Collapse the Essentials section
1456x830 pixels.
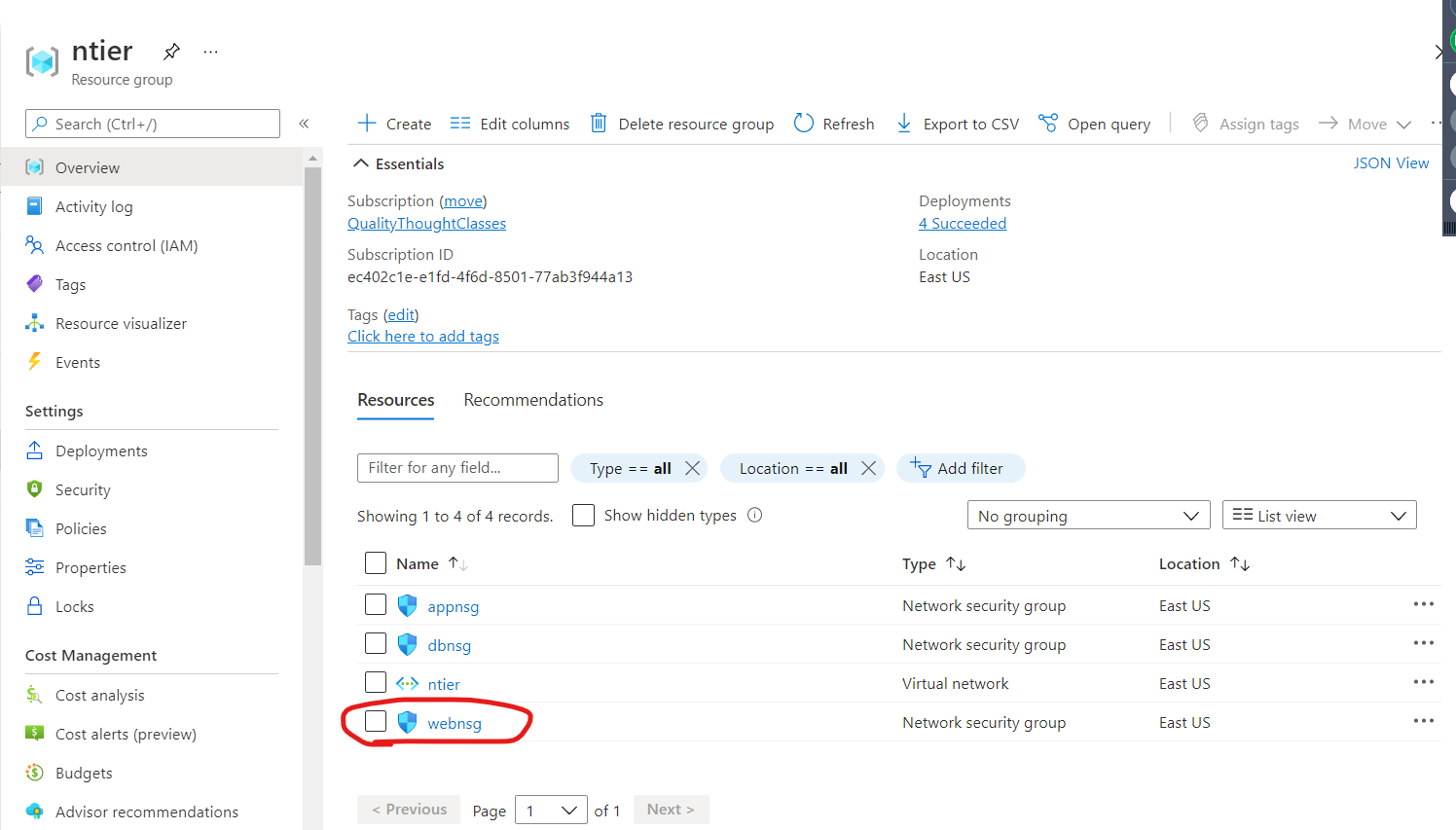[x=361, y=163]
